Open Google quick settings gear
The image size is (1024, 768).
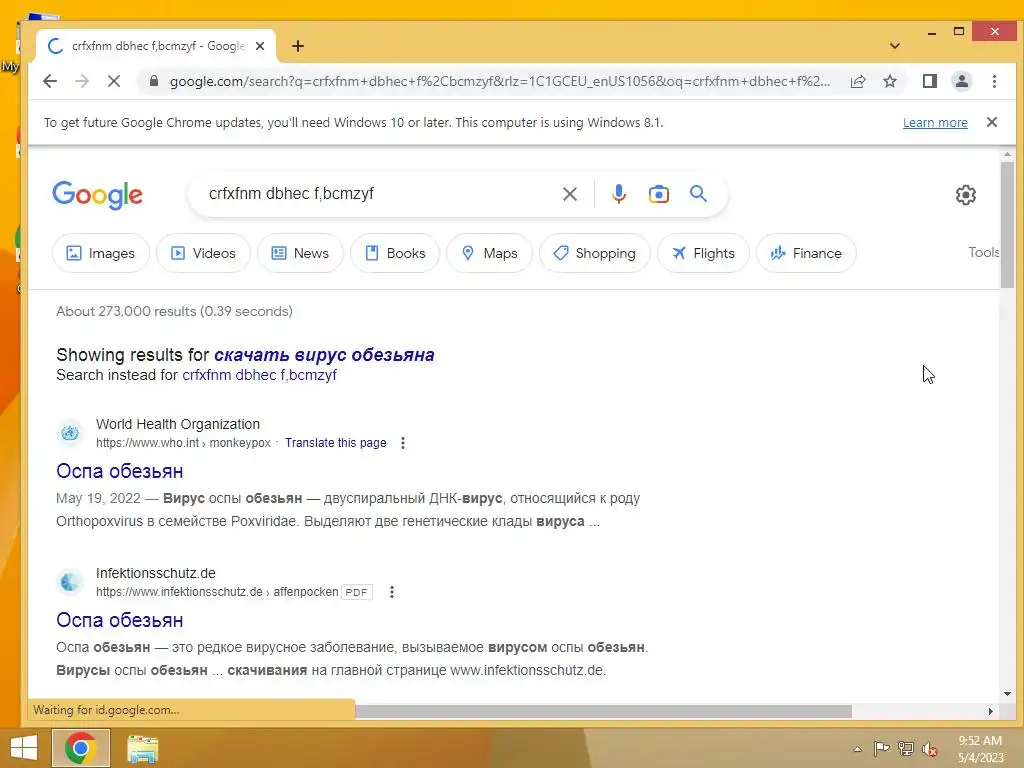(x=965, y=195)
